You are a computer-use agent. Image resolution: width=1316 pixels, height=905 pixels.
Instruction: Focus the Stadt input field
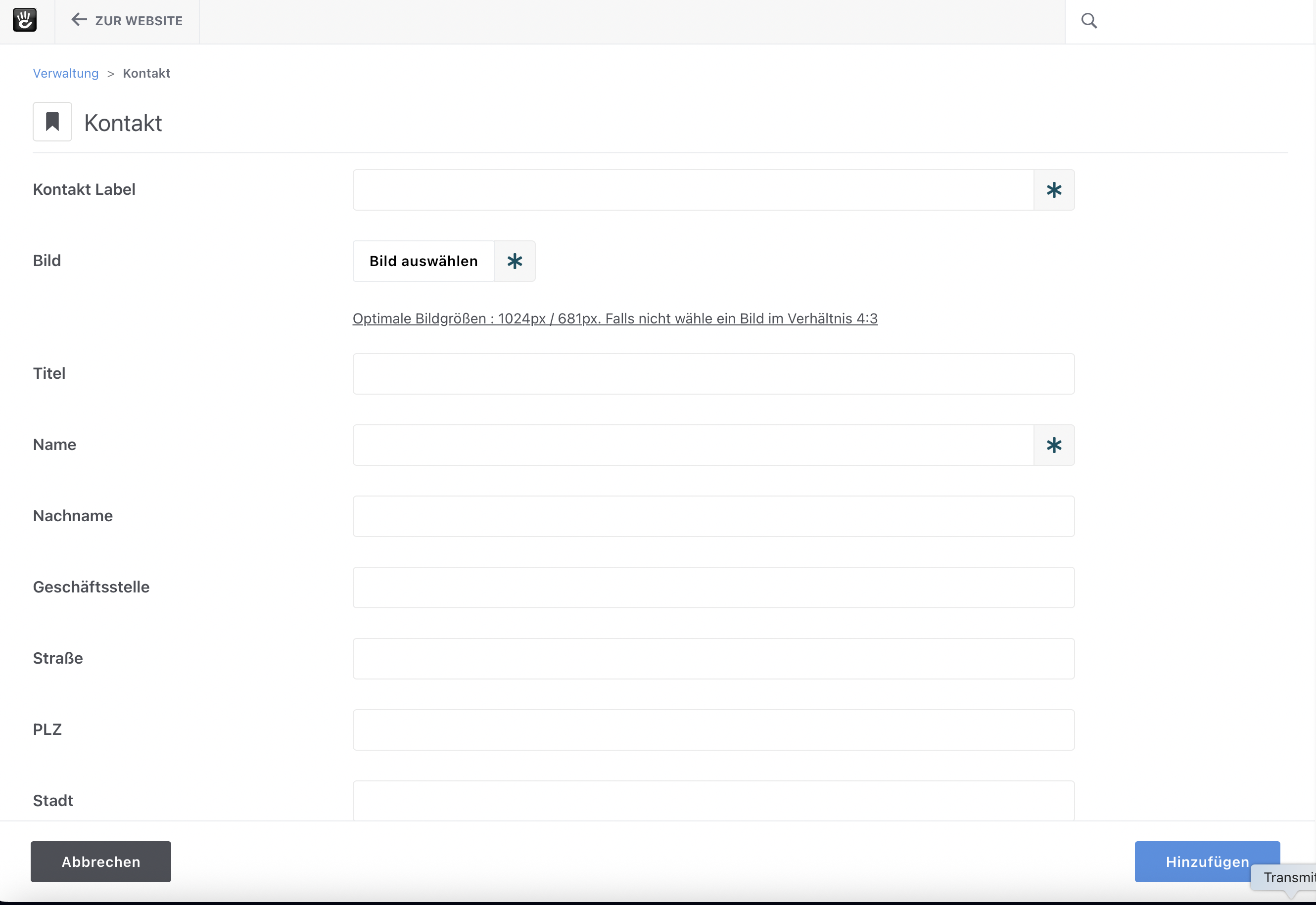713,801
